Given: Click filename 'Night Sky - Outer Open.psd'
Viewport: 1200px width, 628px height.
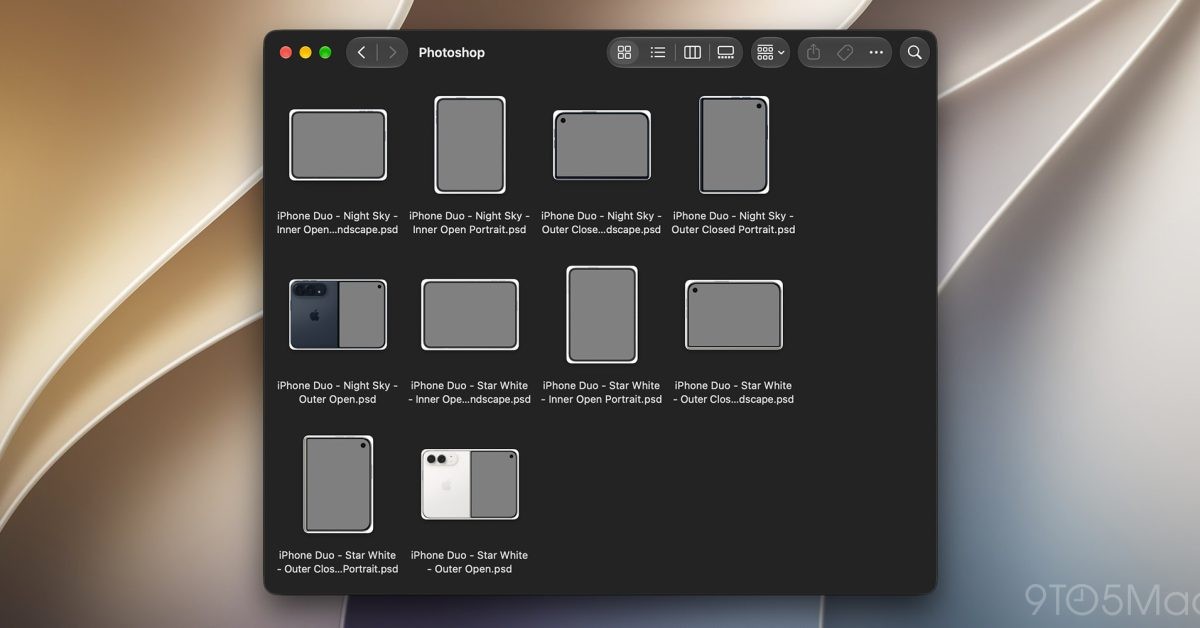Looking at the screenshot, I should (338, 393).
